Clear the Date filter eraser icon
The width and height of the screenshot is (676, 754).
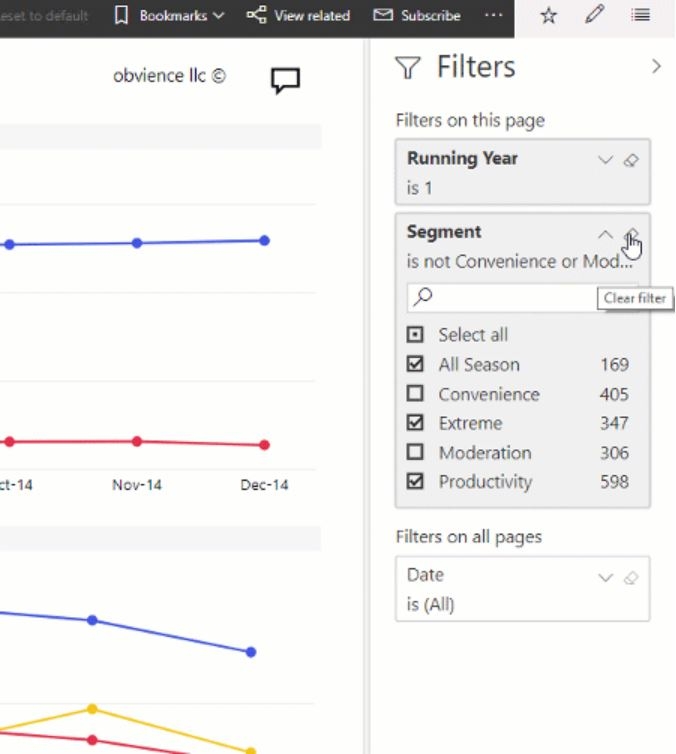[631, 578]
